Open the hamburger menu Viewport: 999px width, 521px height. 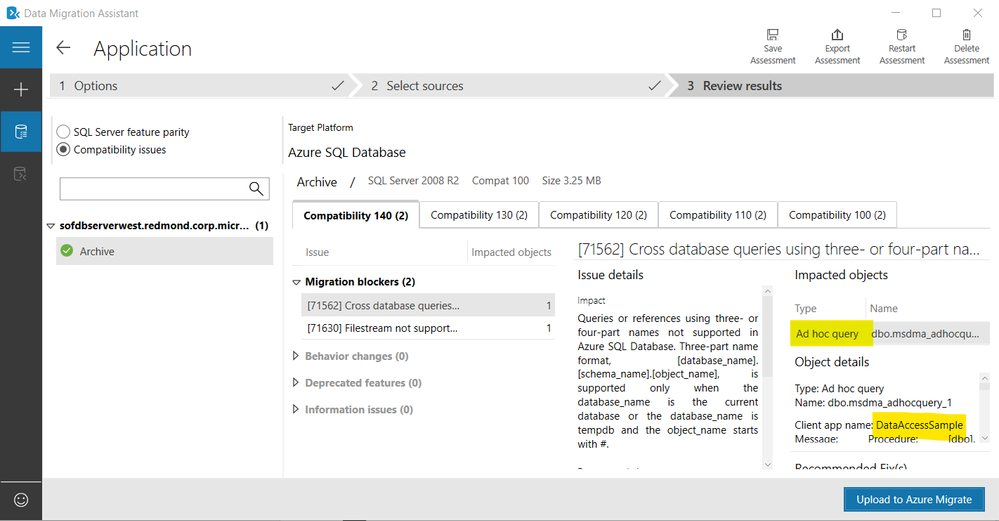(21, 47)
